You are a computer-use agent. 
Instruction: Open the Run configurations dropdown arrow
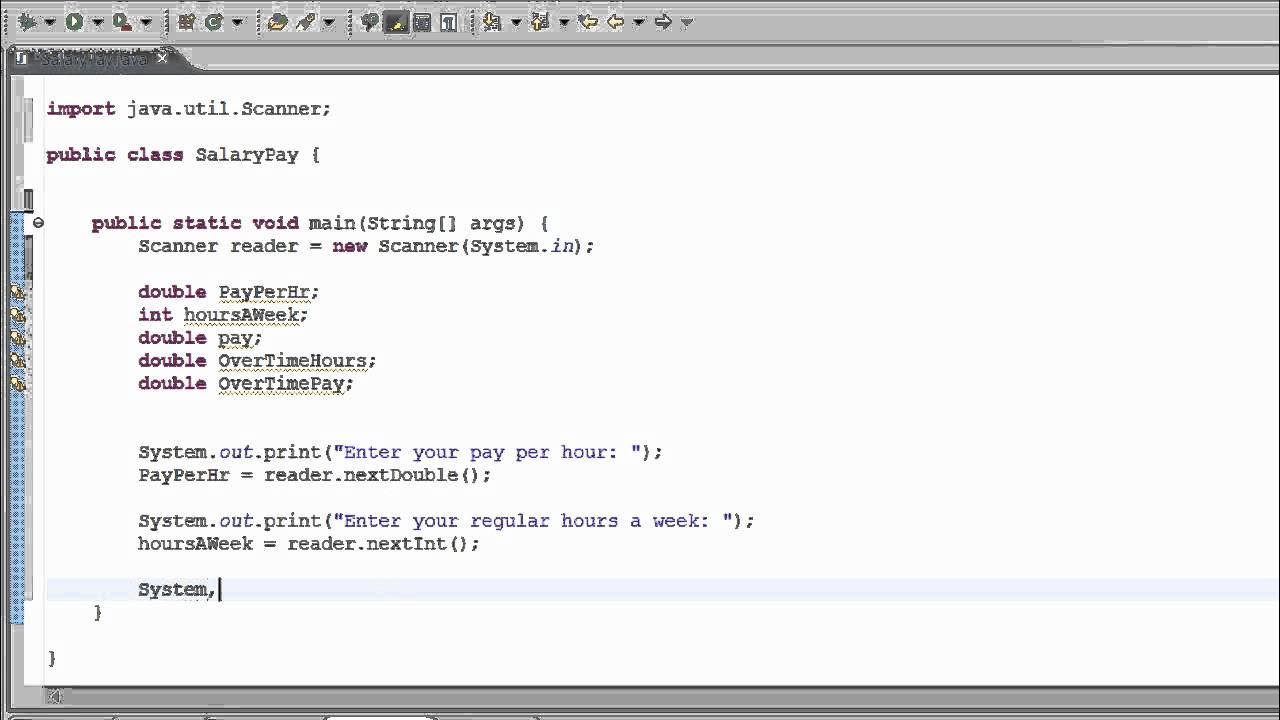tap(97, 22)
